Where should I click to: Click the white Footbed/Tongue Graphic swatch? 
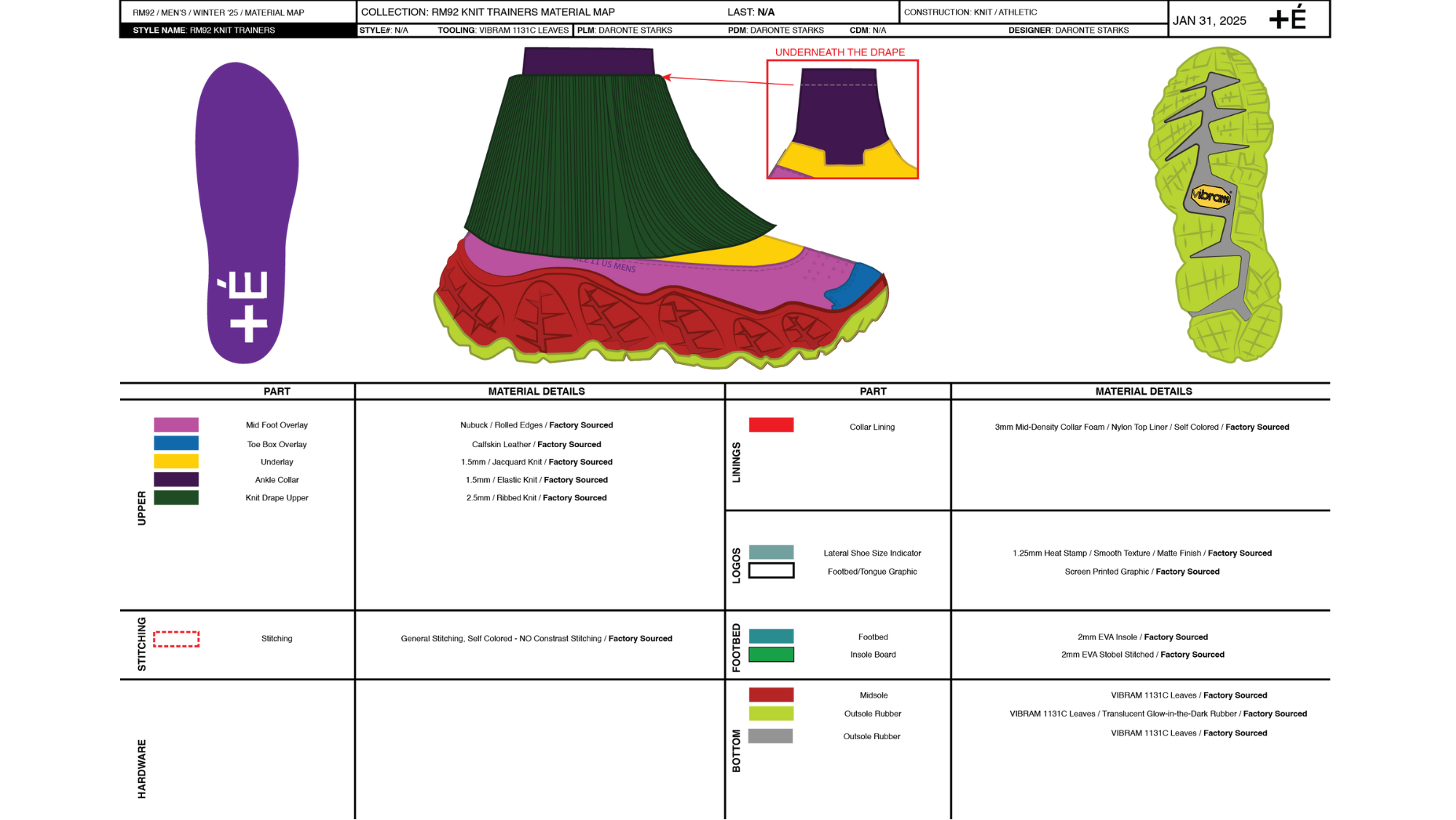tap(771, 570)
